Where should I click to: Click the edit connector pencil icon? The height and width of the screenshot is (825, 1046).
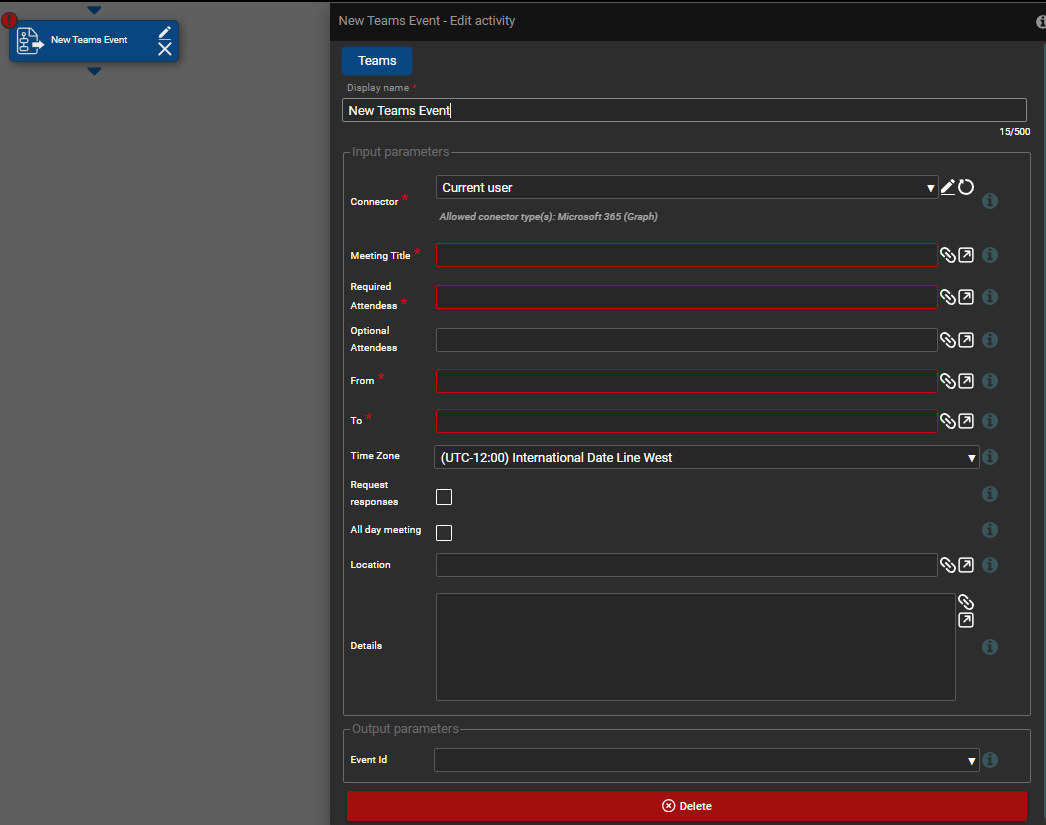tap(948, 187)
